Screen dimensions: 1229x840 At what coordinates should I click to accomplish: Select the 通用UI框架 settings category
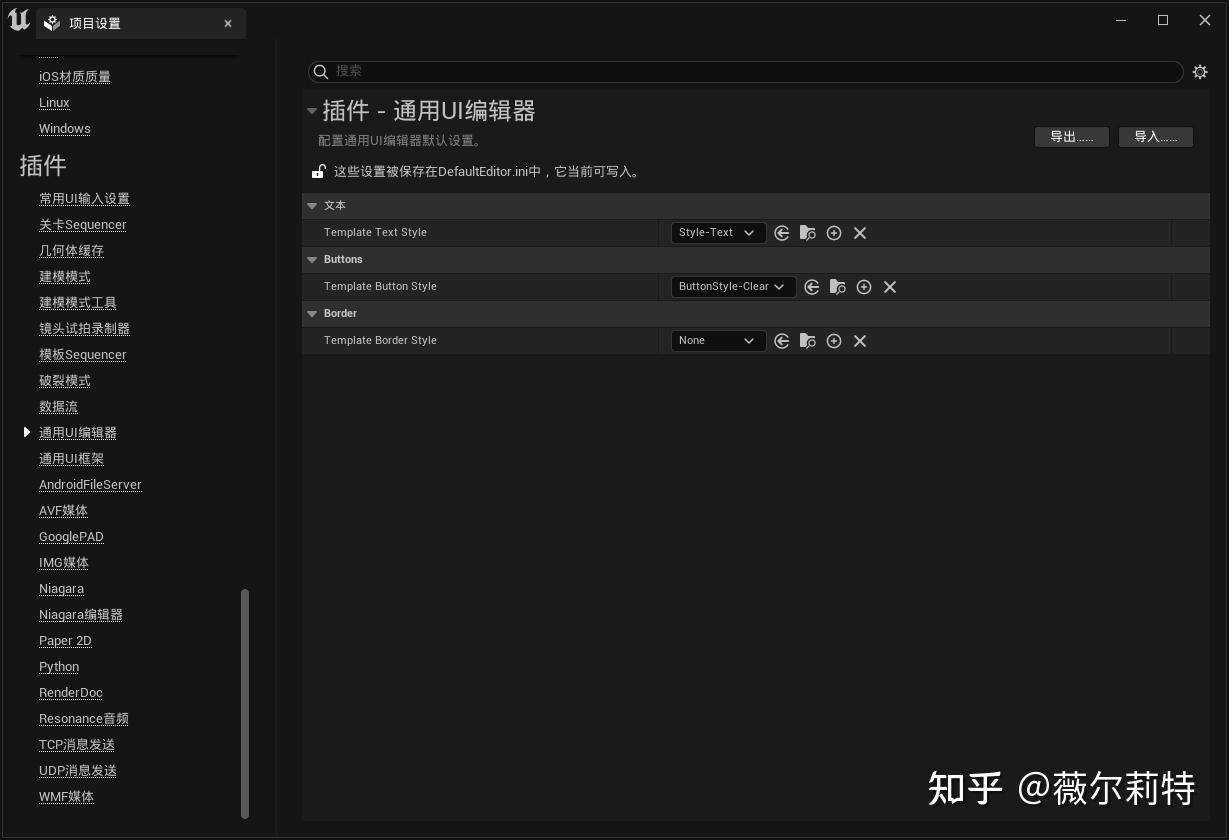click(71, 458)
